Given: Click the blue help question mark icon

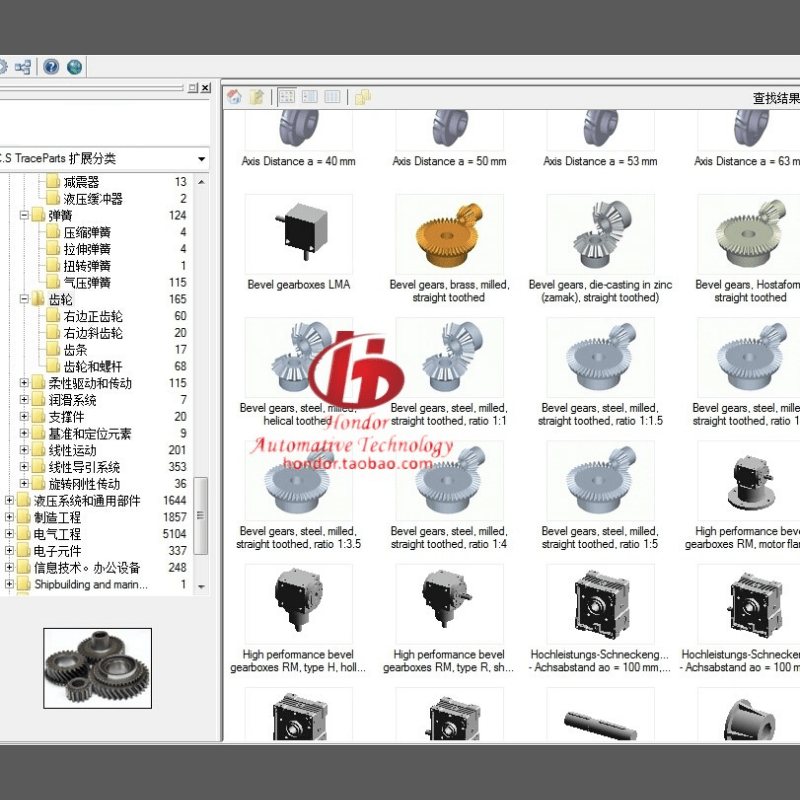Looking at the screenshot, I should pos(50,67).
